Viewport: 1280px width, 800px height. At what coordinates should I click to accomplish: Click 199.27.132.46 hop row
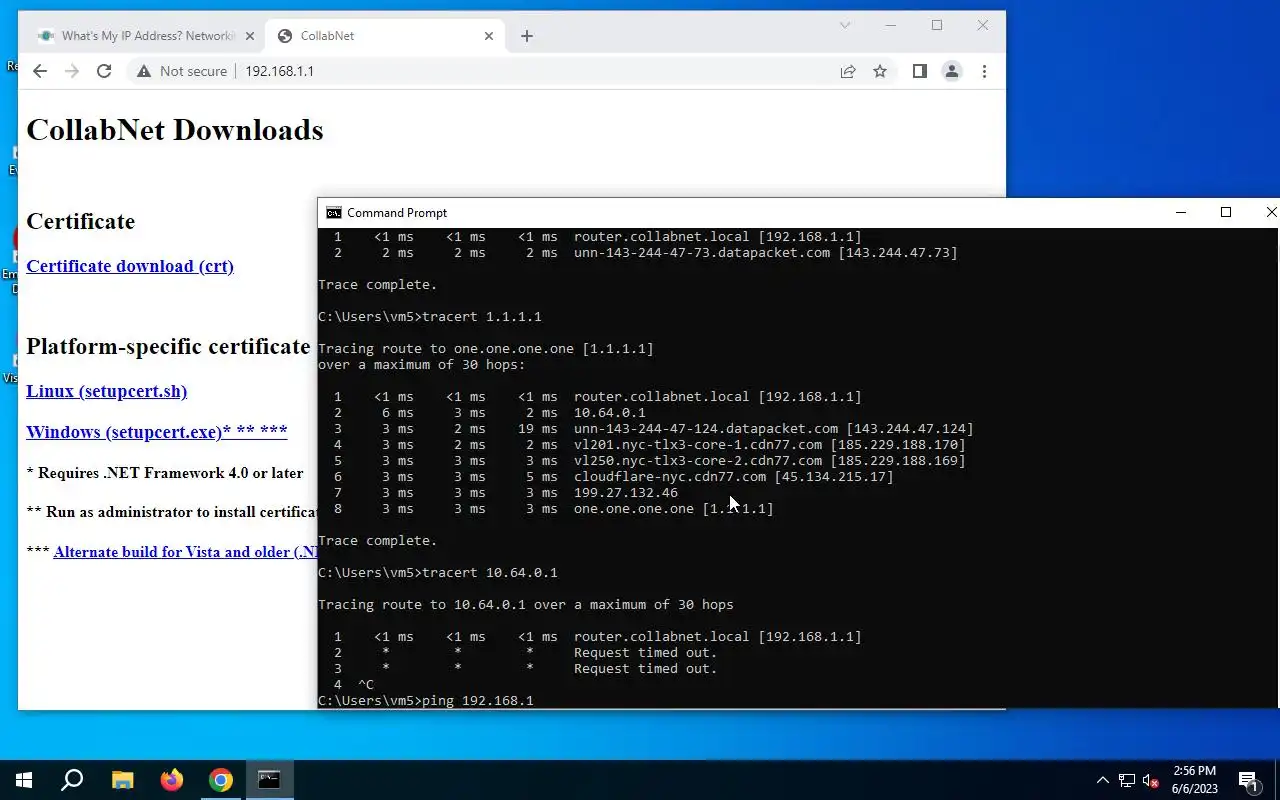click(506, 493)
